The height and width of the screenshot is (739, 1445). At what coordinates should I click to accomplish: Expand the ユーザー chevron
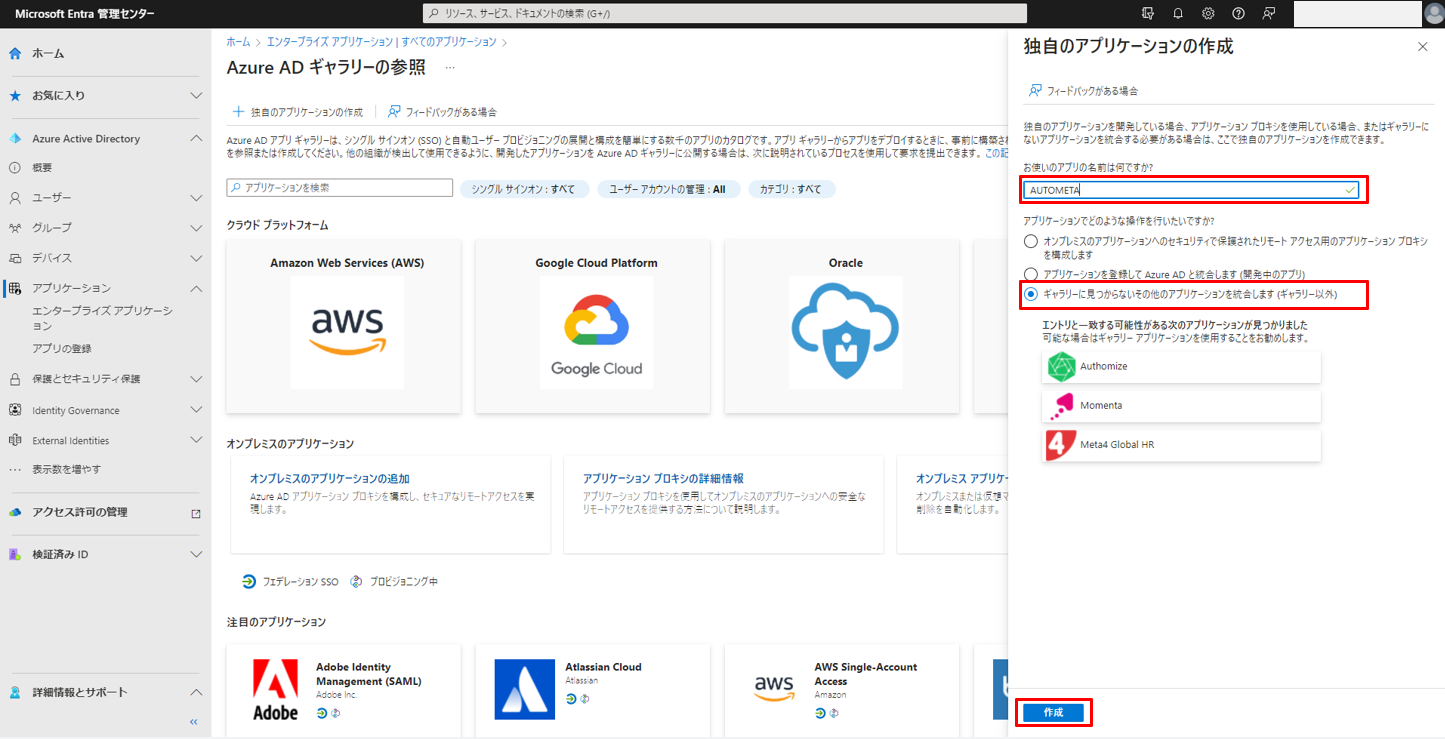(196, 197)
